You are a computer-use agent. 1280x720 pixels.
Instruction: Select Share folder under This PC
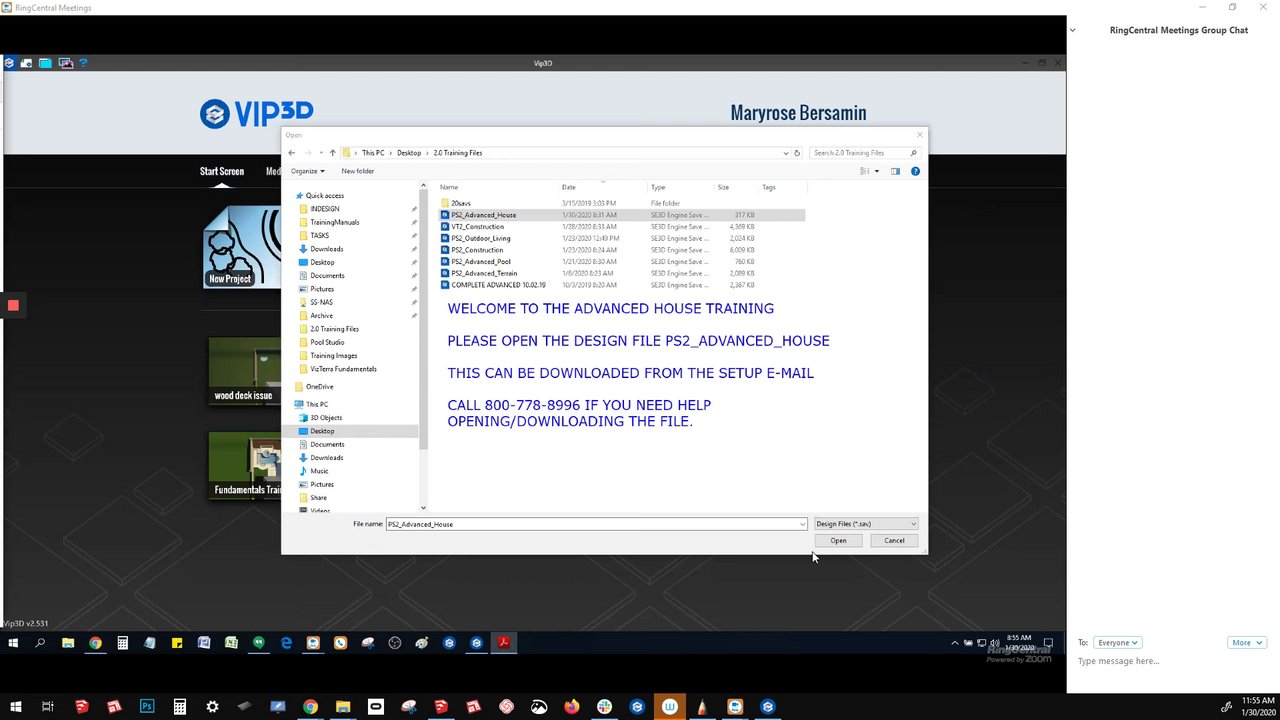318,498
